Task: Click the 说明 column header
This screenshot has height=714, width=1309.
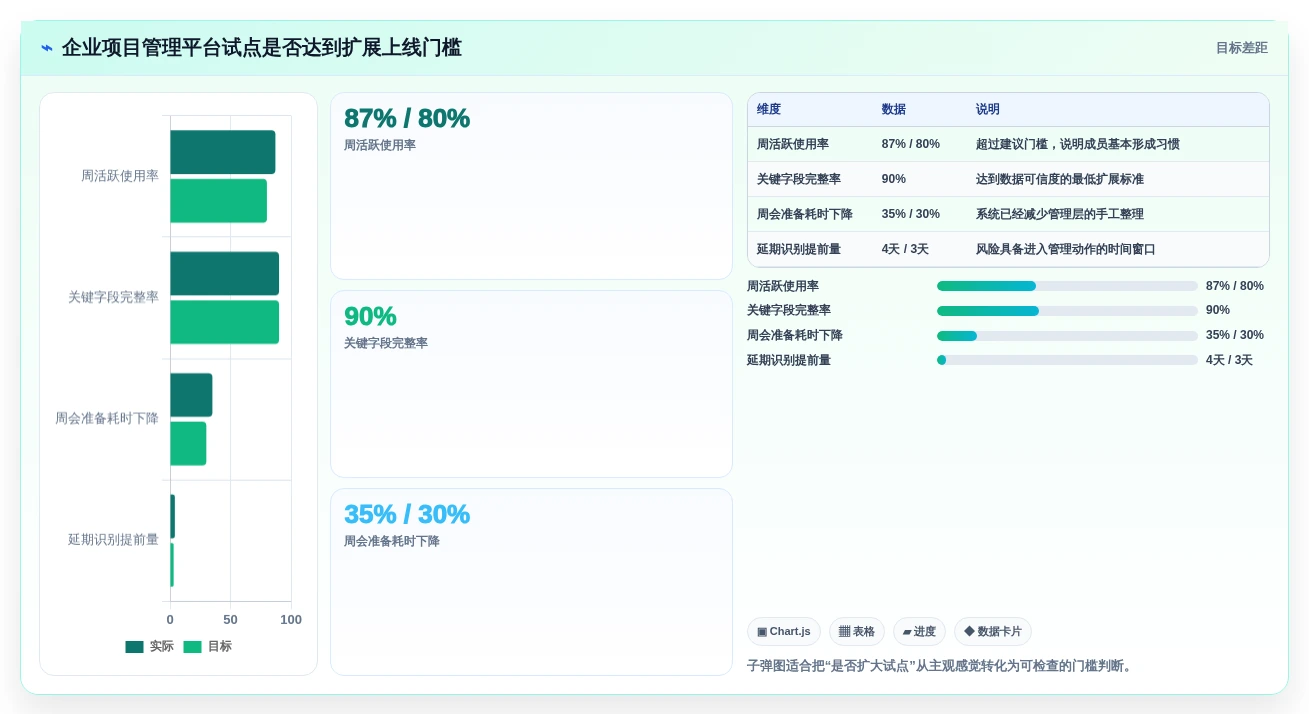Action: pos(988,110)
